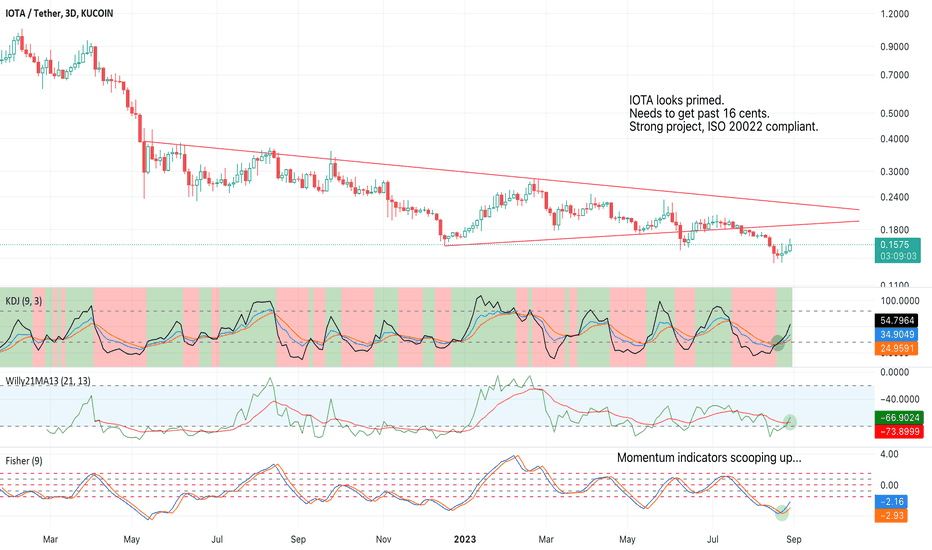932x550 pixels.
Task: Click the Fisher blue value -2.16
Action: [x=892, y=502]
